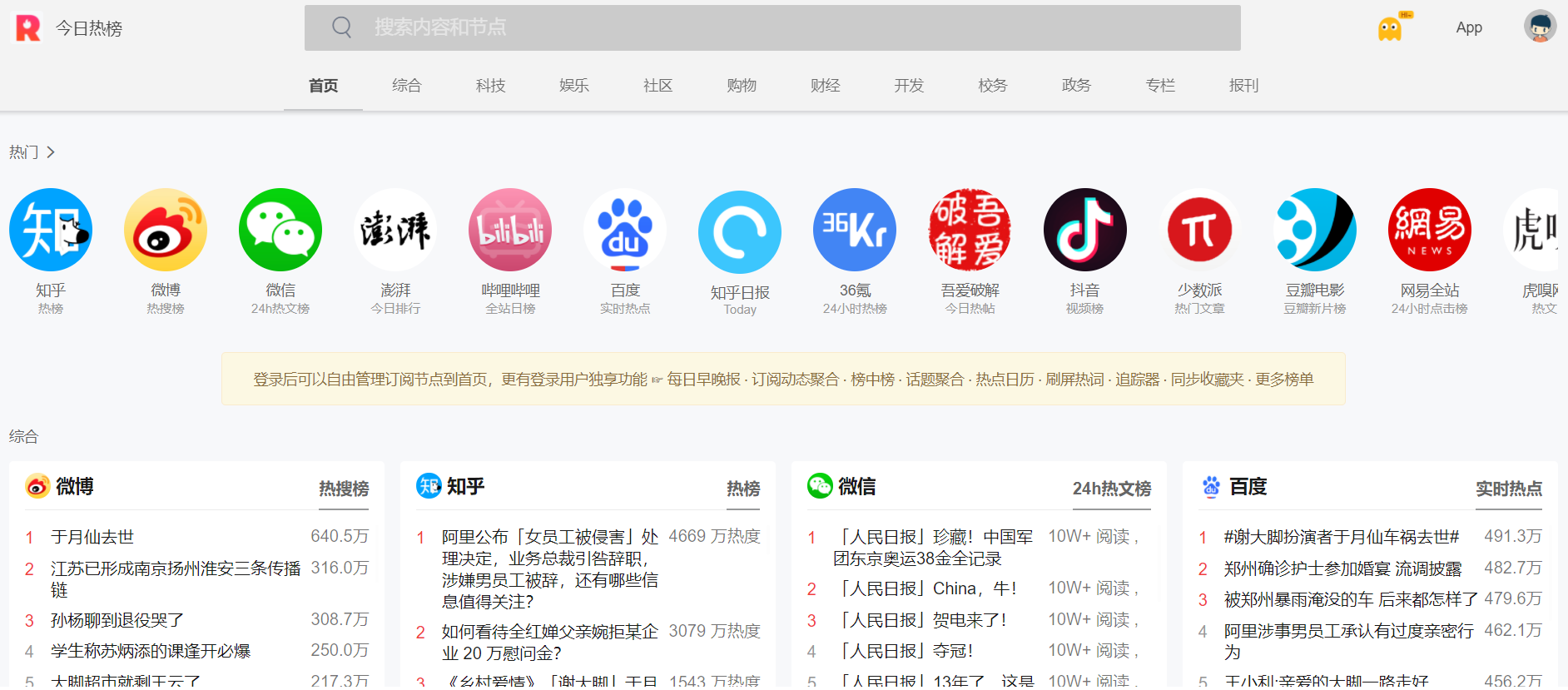This screenshot has width=1568, height=690.
Task: Open the 微信 24h热文榜 round icon
Action: pyautogui.click(x=280, y=230)
